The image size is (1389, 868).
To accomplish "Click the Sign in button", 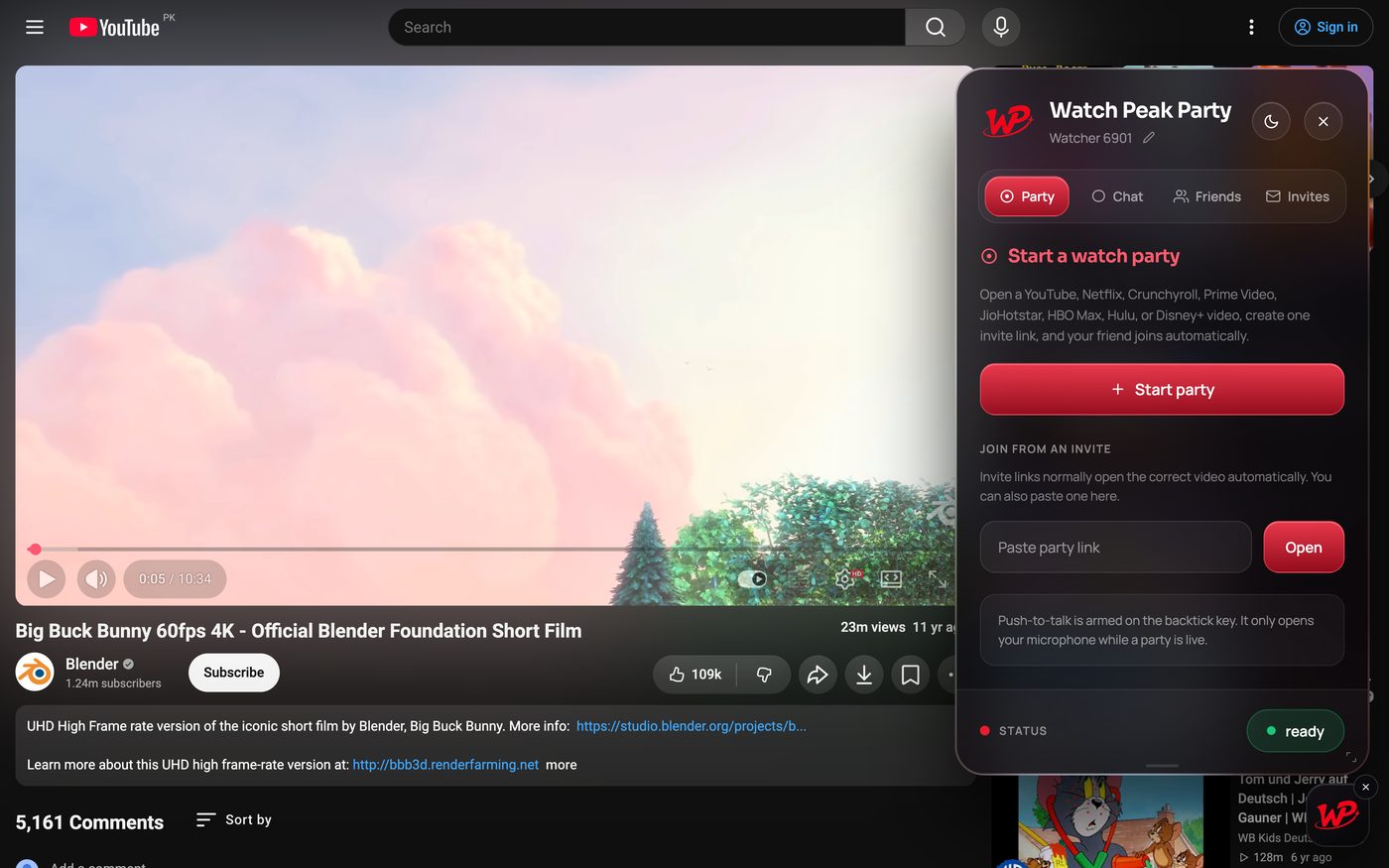I will [x=1326, y=27].
